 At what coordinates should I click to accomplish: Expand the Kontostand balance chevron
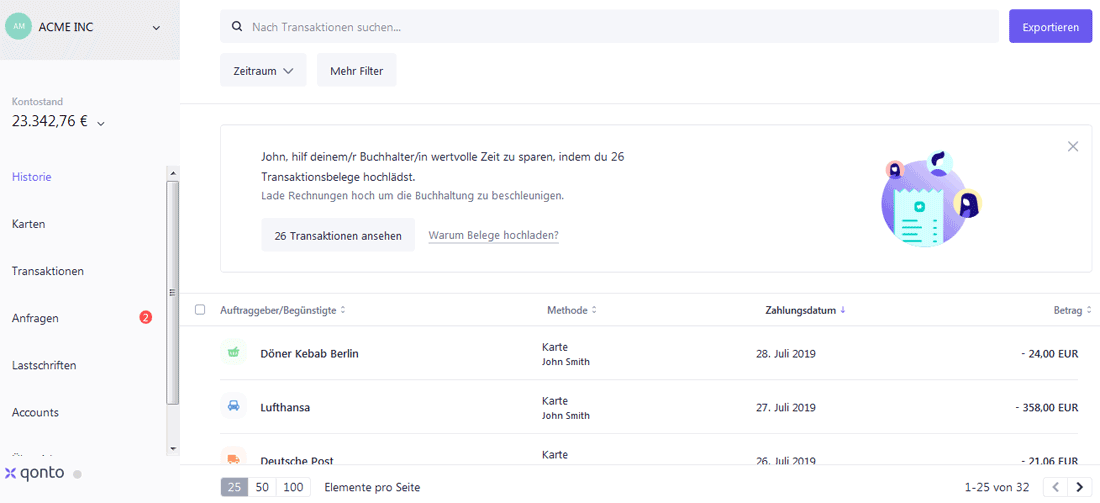[x=101, y=124]
